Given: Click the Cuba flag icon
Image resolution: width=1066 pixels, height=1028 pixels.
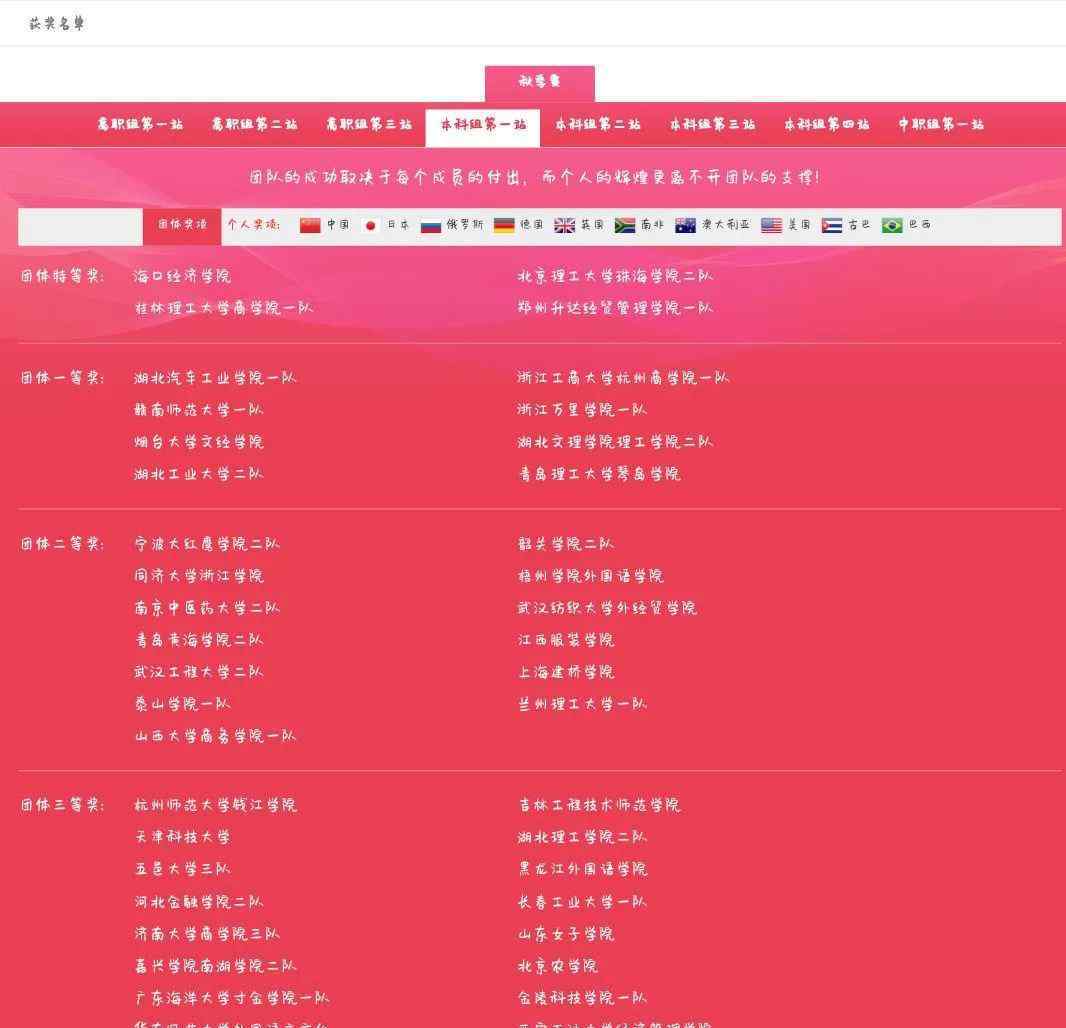Looking at the screenshot, I should [832, 225].
